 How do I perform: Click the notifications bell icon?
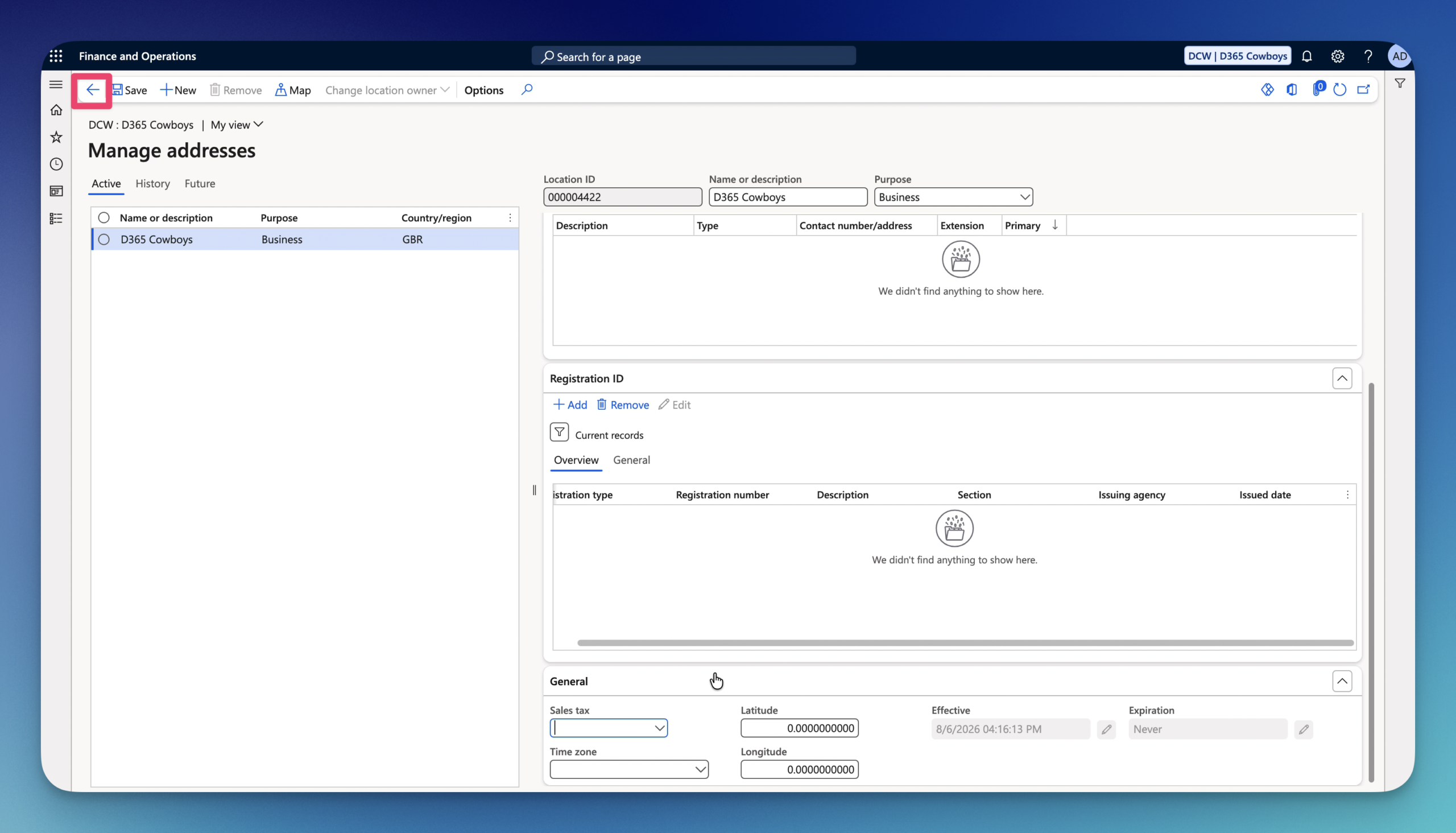1307,56
